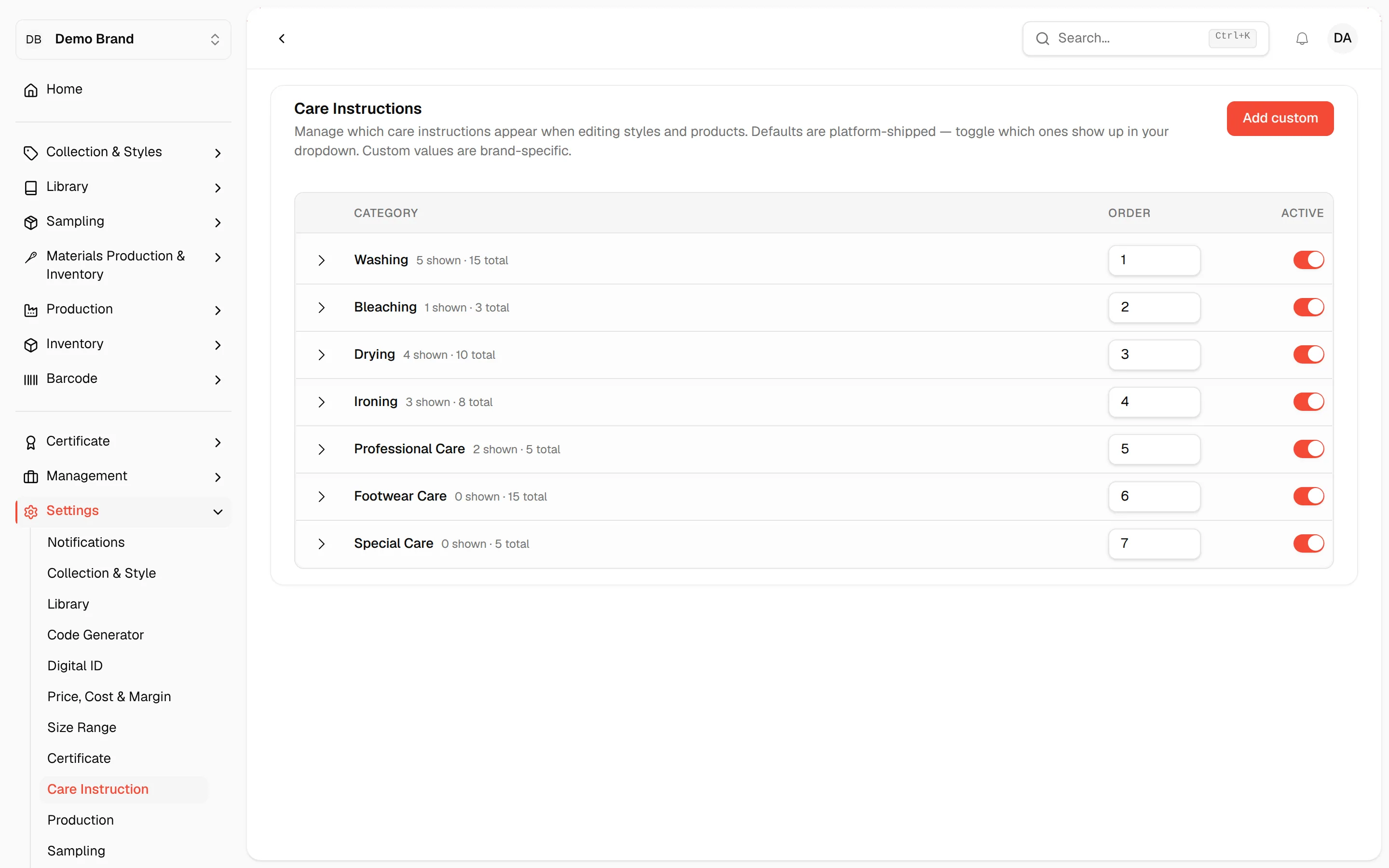Click the order field for Special Care
This screenshot has width=1389, height=868.
click(x=1154, y=543)
